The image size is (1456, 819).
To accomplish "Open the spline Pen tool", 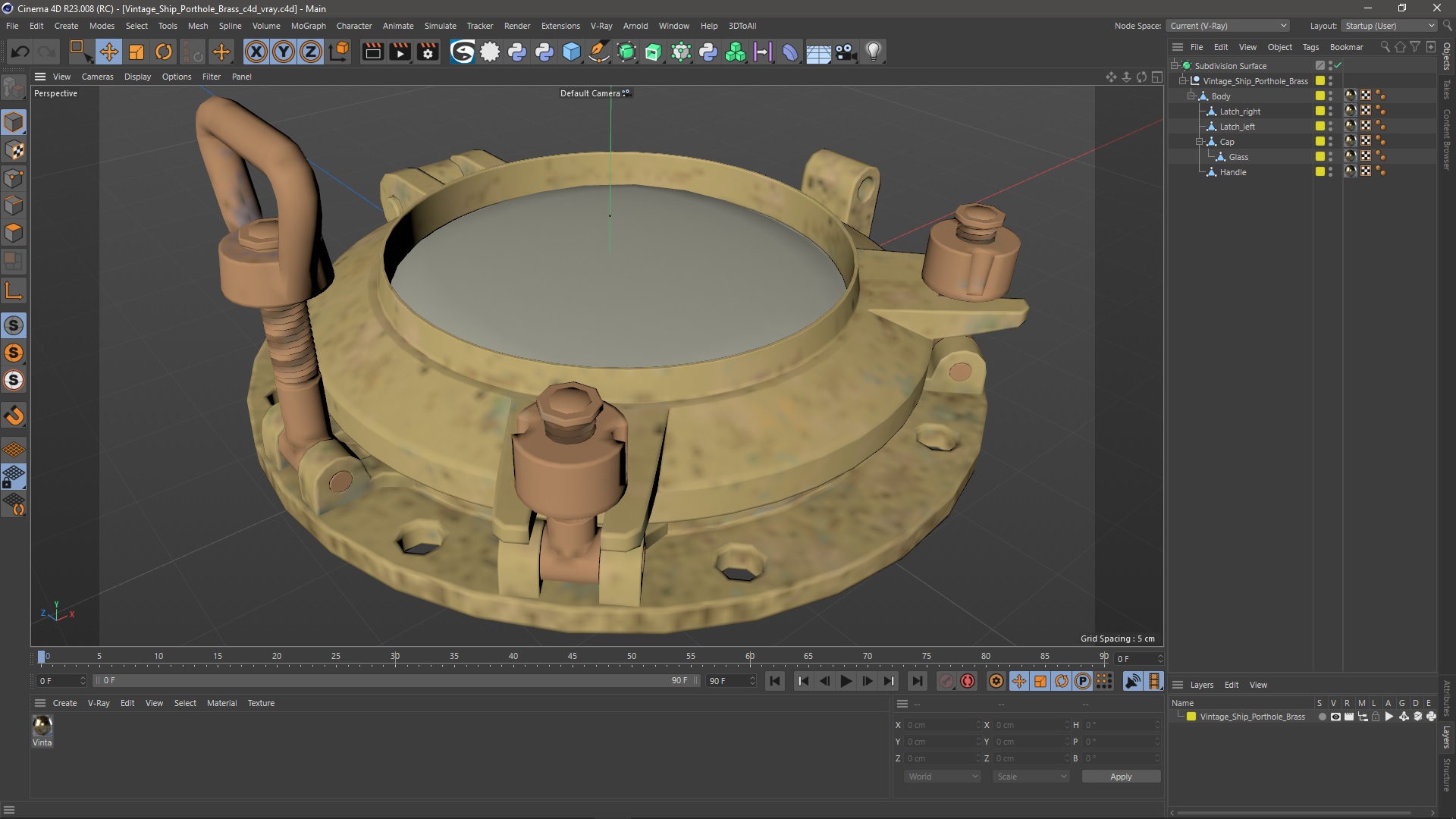I will (599, 52).
